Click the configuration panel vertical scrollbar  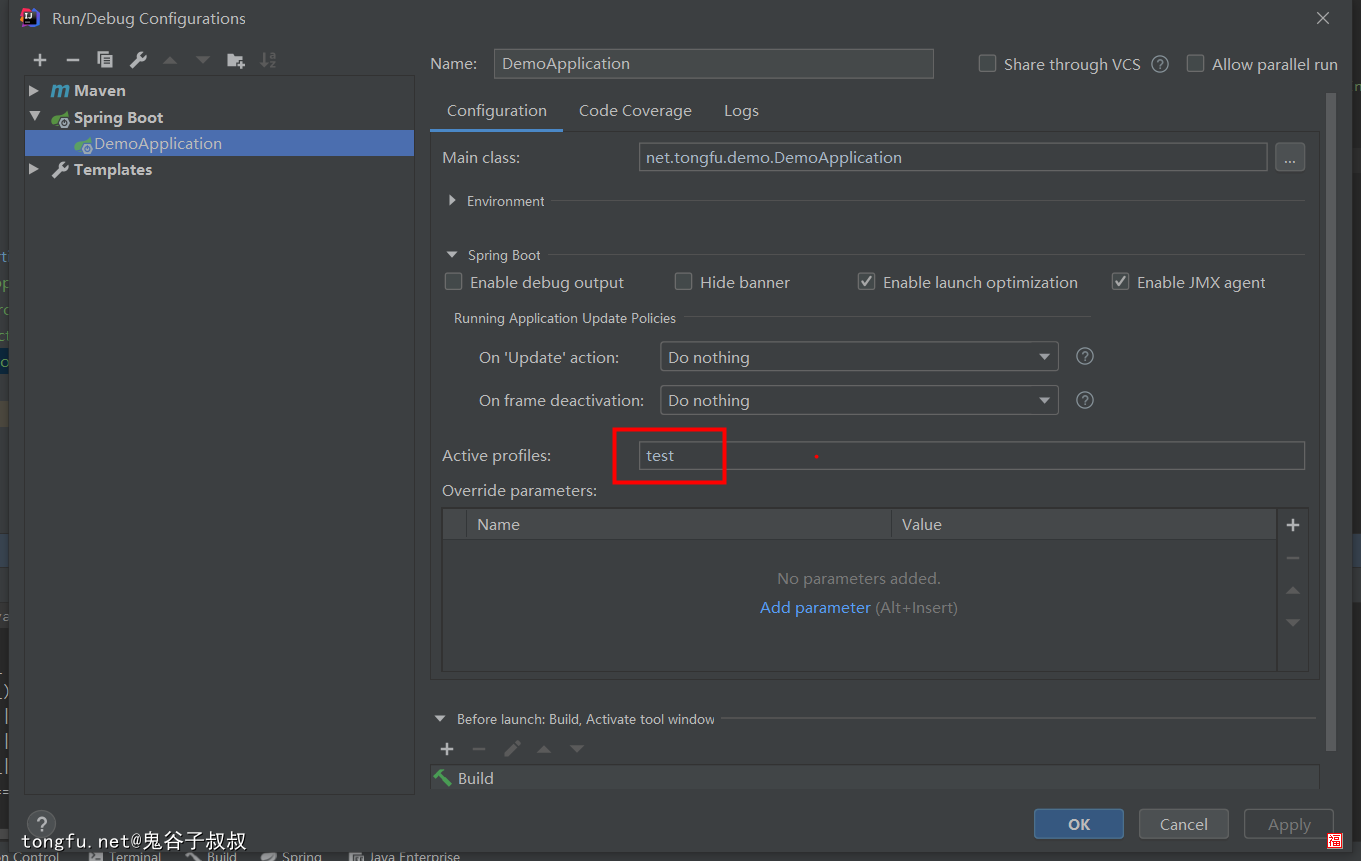(x=1330, y=420)
